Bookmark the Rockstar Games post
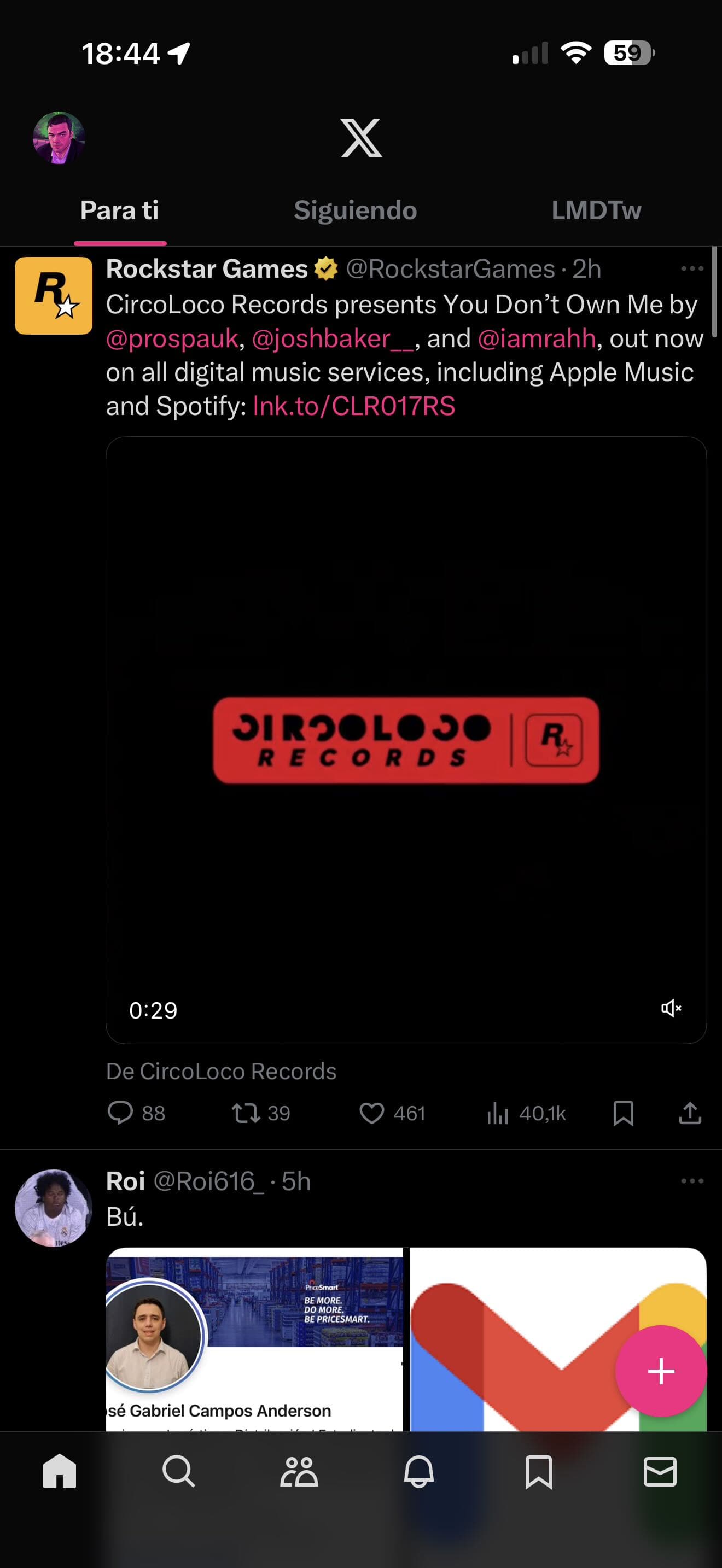 [624, 1113]
